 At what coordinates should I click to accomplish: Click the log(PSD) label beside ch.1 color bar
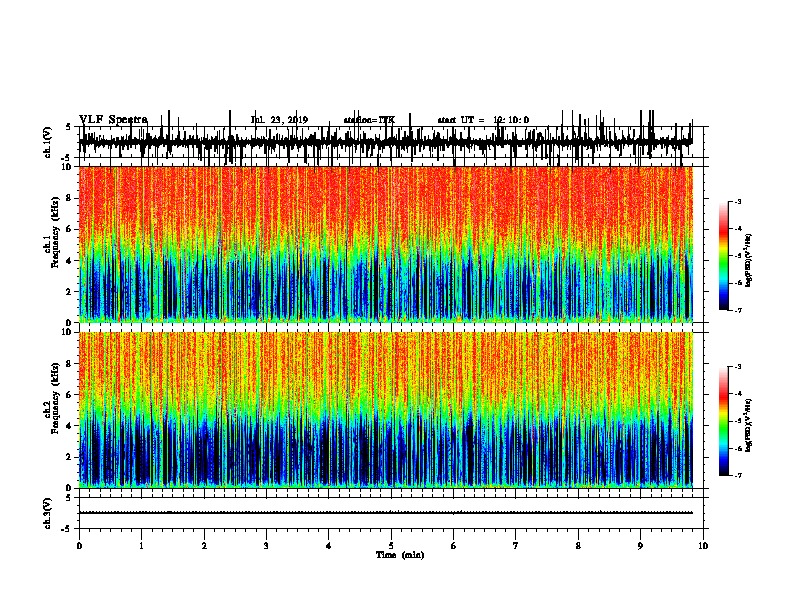748,261
